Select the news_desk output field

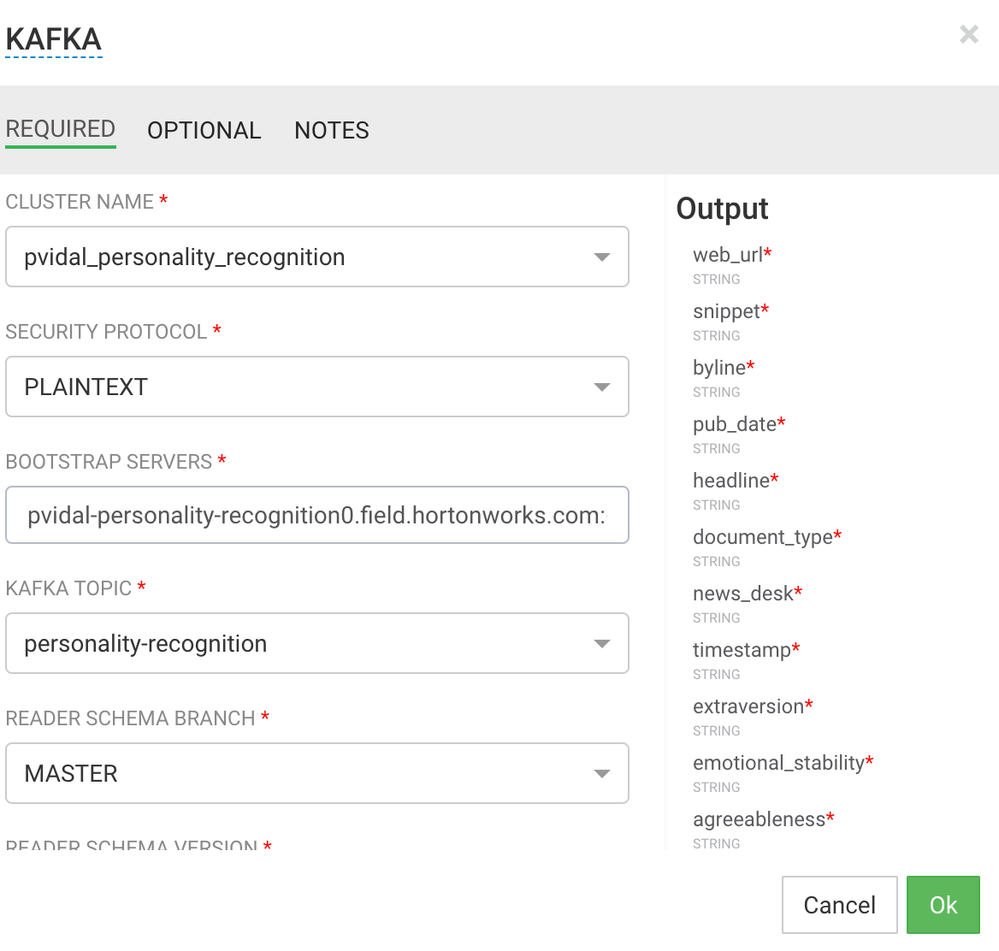(x=743, y=593)
